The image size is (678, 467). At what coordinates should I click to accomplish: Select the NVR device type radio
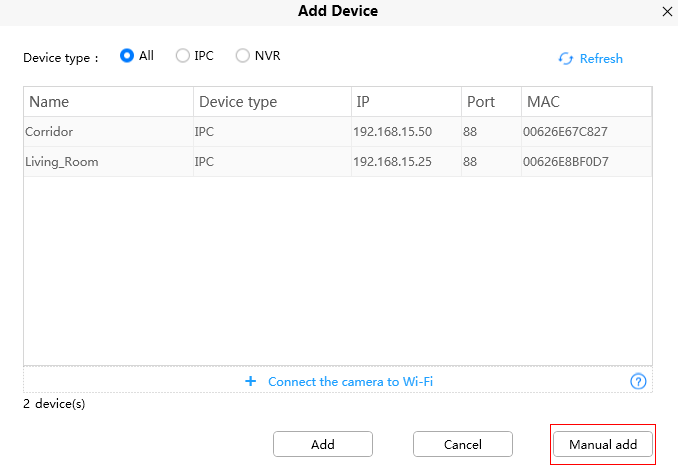(243, 56)
